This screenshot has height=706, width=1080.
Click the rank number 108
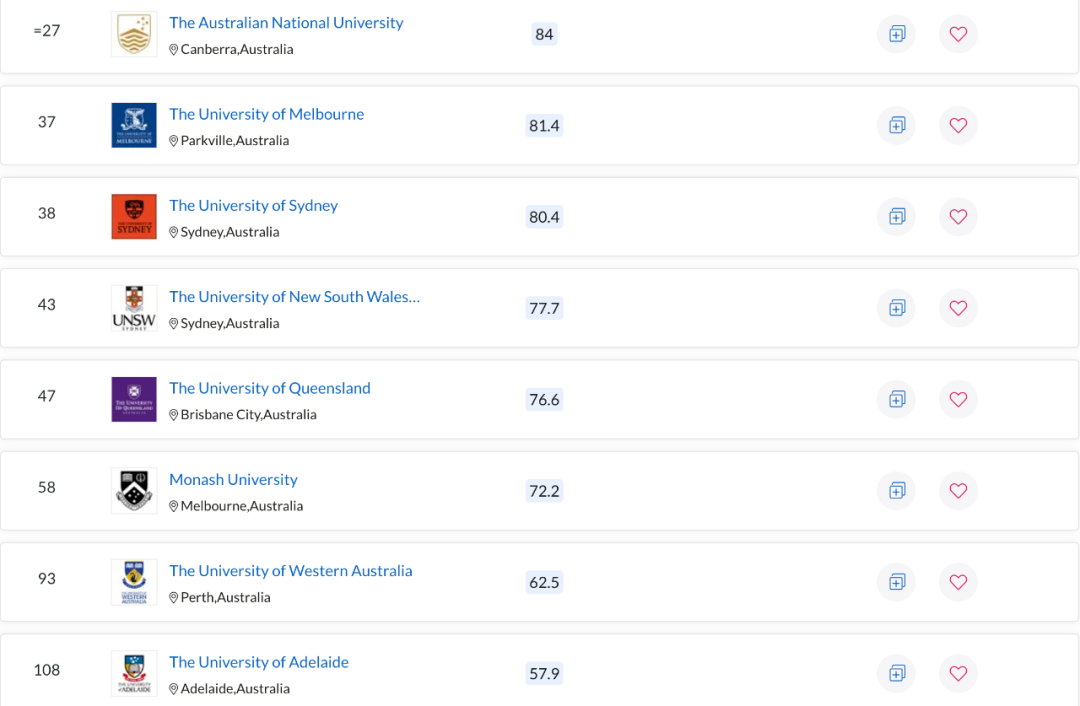tap(47, 670)
